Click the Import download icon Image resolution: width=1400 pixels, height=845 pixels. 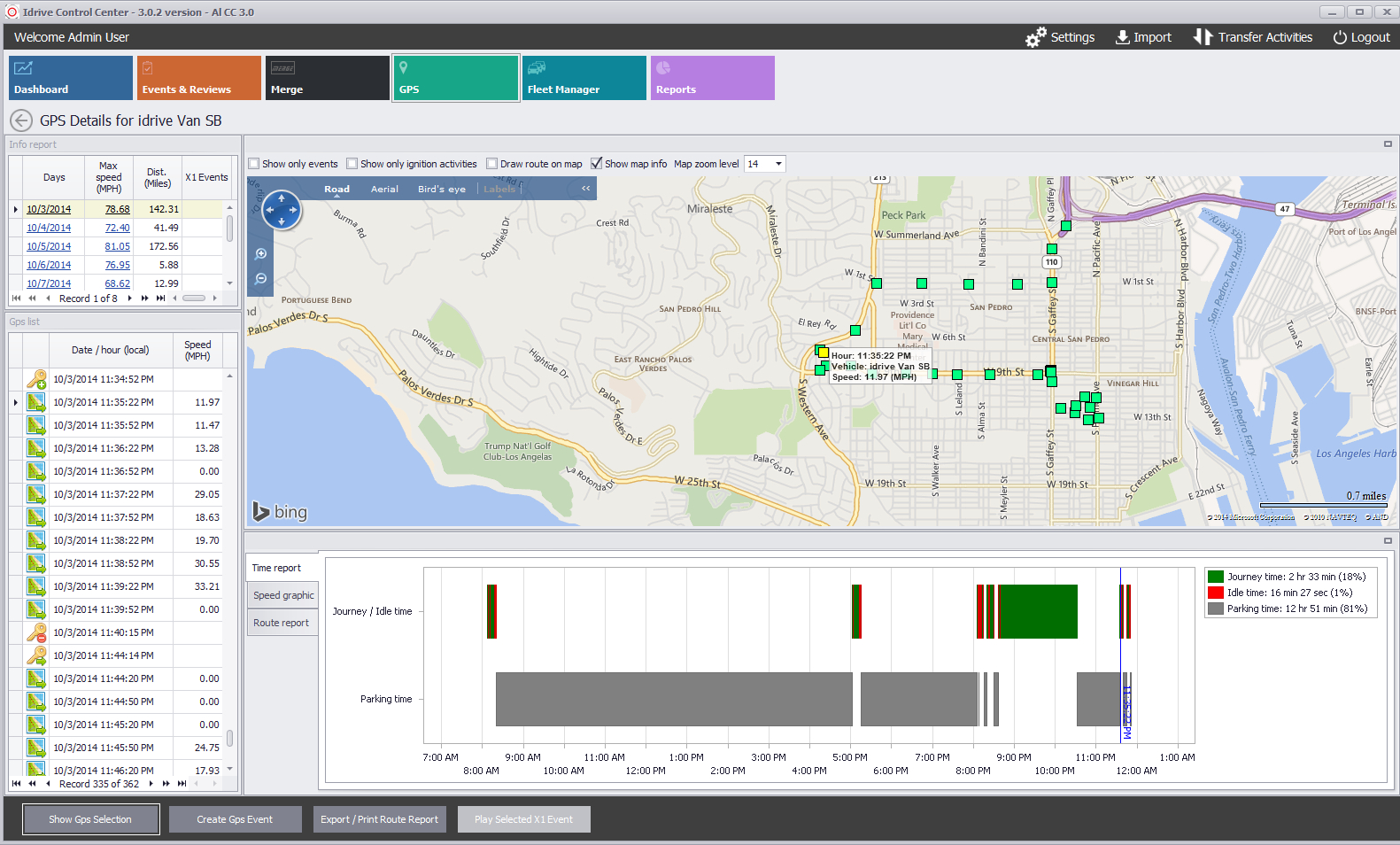pyautogui.click(x=1122, y=37)
